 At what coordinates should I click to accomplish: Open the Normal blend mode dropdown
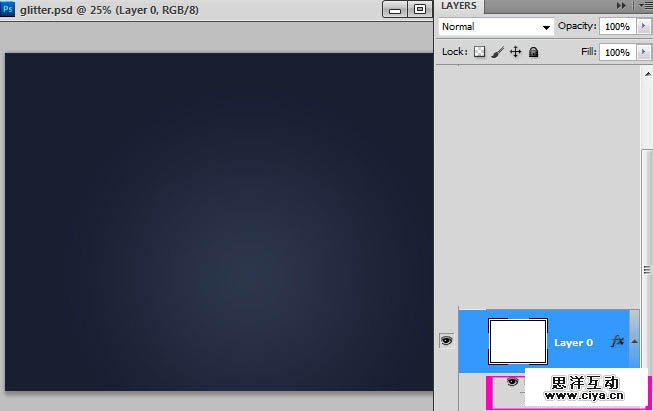(x=496, y=27)
